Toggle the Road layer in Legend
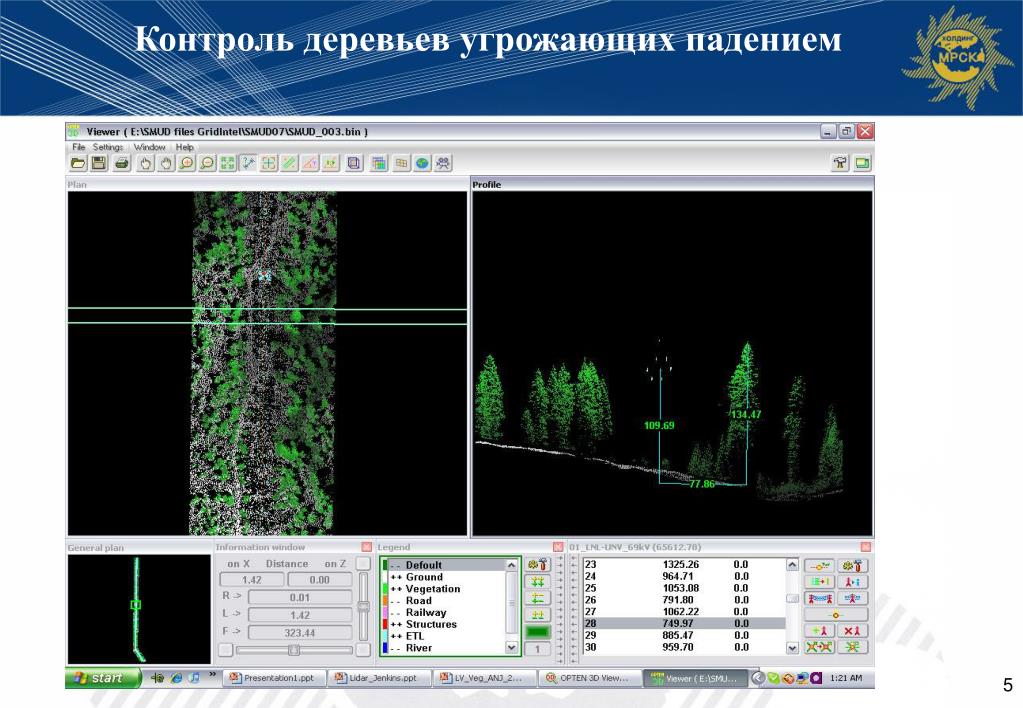 coord(418,601)
